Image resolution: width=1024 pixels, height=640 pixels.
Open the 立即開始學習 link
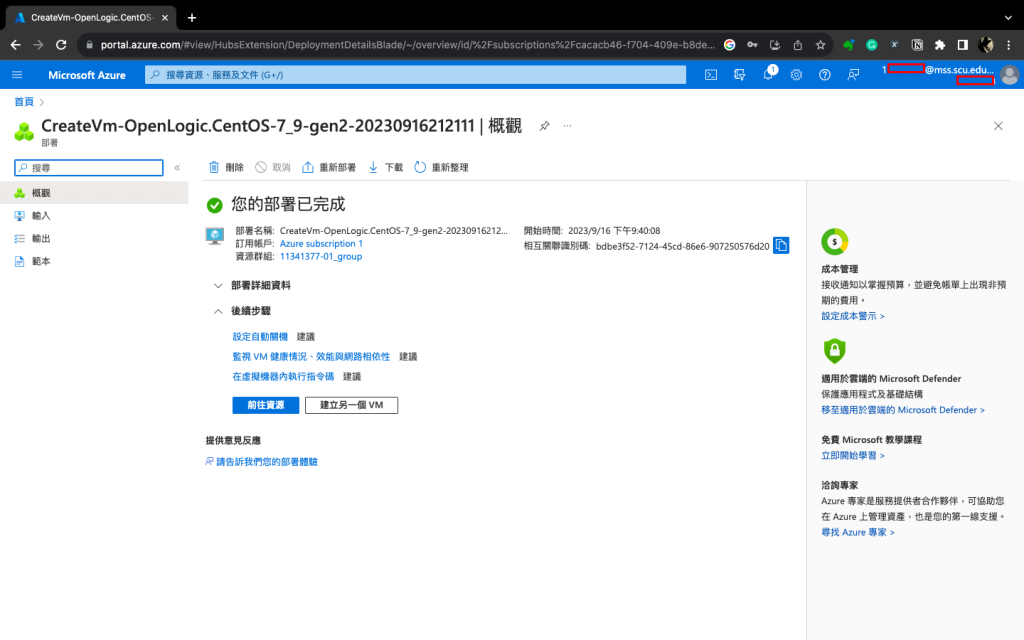click(853, 456)
